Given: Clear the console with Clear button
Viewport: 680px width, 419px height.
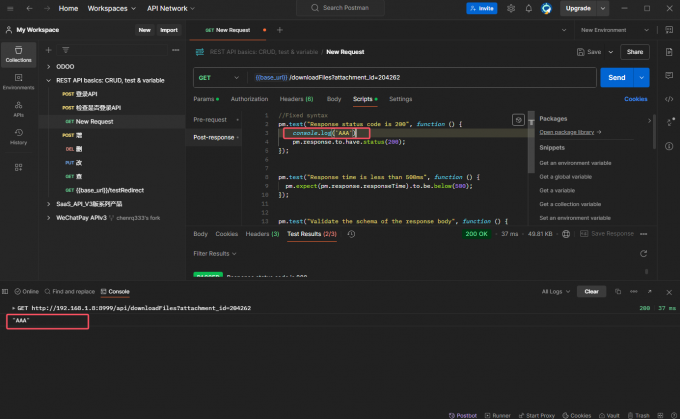Looking at the screenshot, I should [x=591, y=291].
